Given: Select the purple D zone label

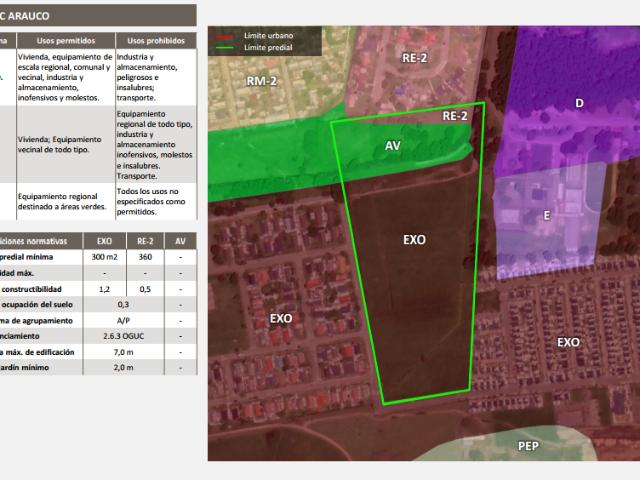Looking at the screenshot, I should pyautogui.click(x=579, y=103).
